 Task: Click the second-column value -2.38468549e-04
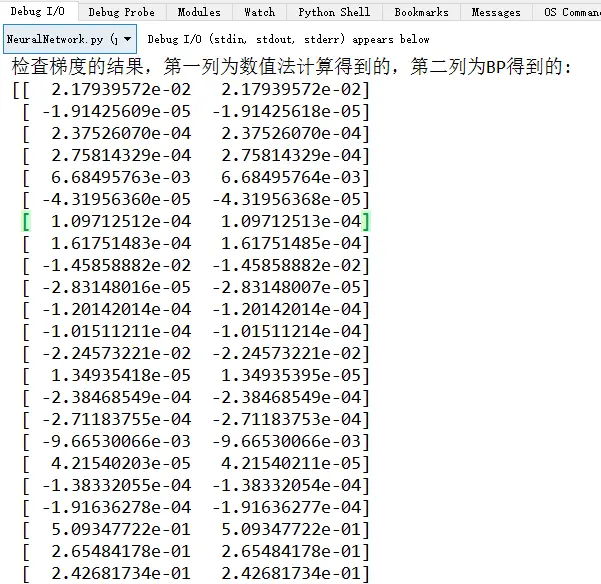[x=286, y=397]
